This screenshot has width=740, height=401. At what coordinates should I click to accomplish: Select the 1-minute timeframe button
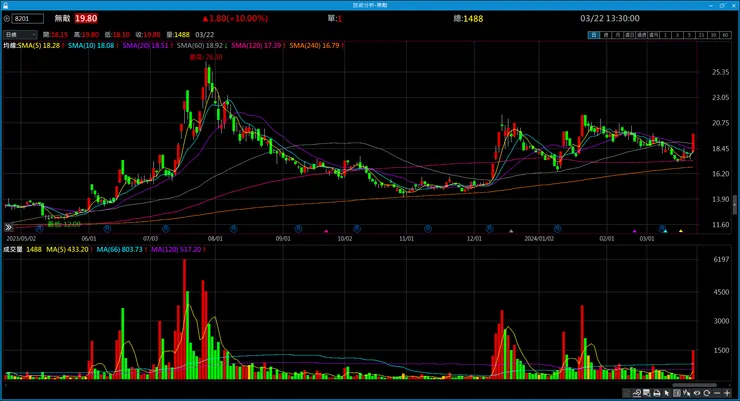(665, 35)
